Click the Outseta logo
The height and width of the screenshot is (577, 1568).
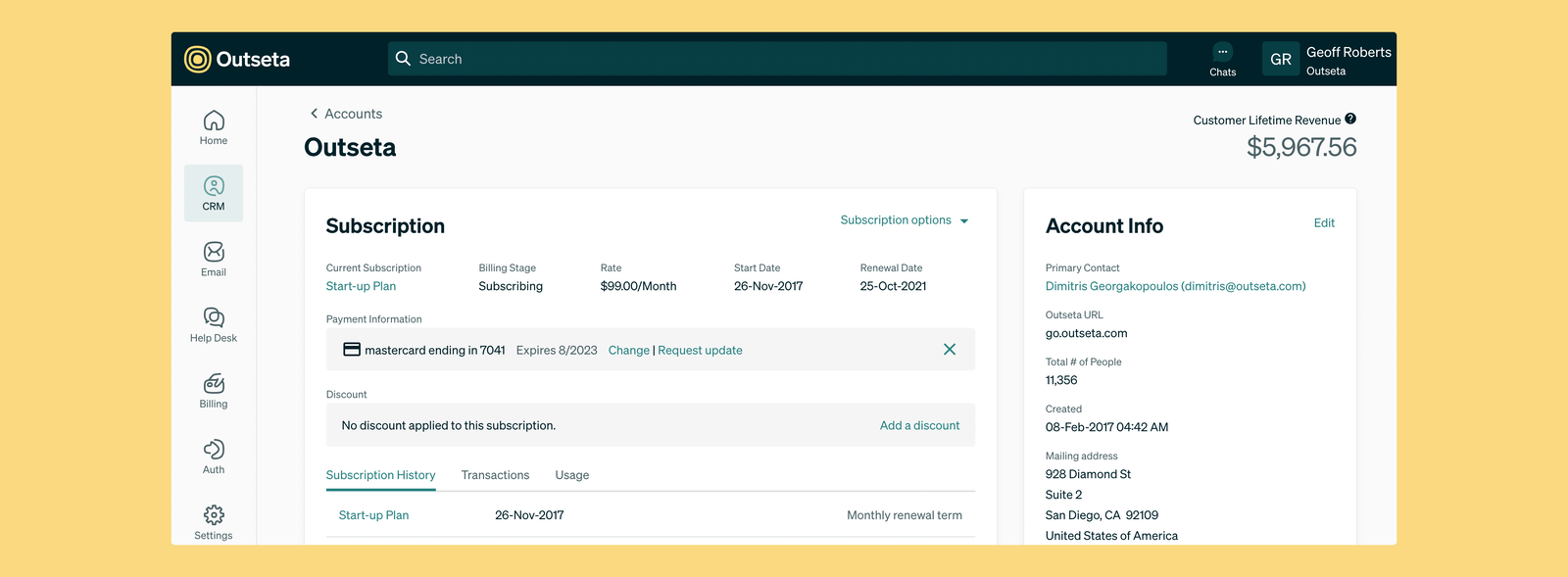[237, 59]
